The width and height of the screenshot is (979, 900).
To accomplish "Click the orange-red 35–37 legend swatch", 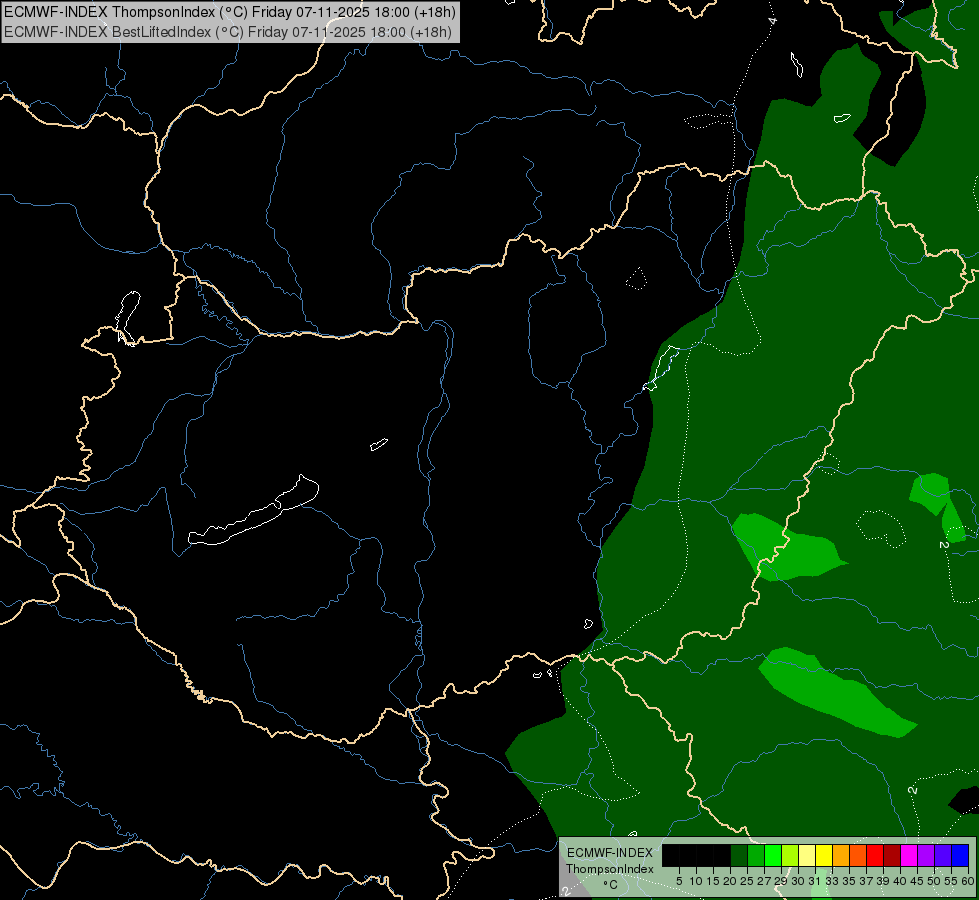I will point(858,855).
